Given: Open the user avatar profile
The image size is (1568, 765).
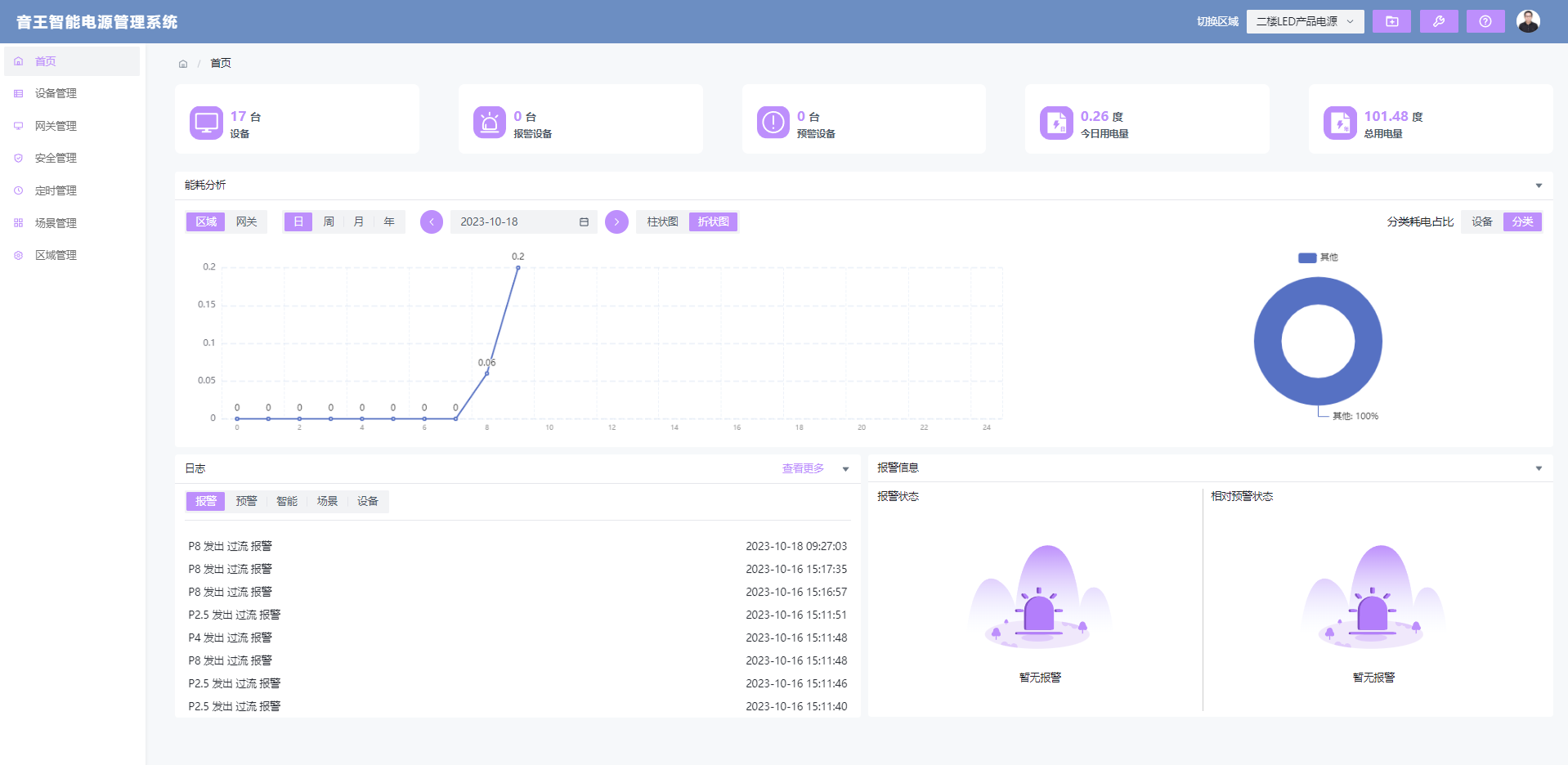Looking at the screenshot, I should pyautogui.click(x=1527, y=22).
